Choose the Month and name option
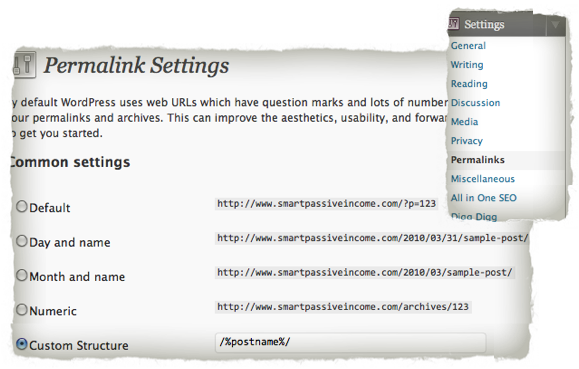Image resolution: width=579 pixels, height=369 pixels. click(x=22, y=275)
